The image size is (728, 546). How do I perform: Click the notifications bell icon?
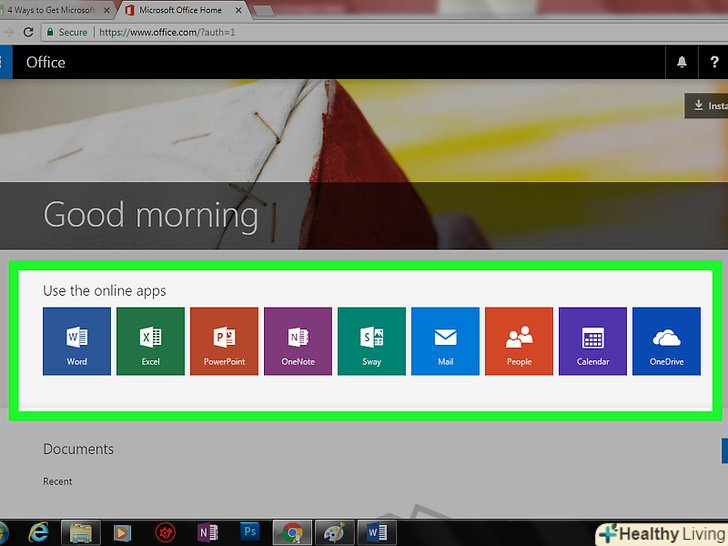point(682,62)
